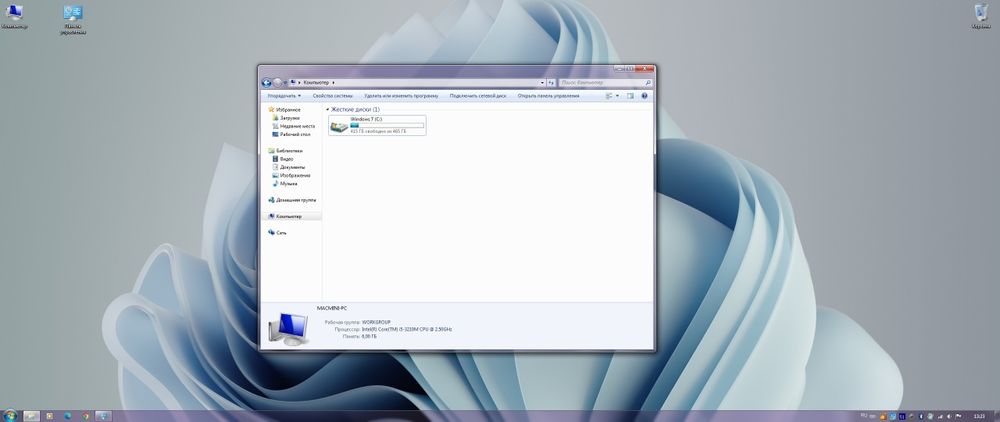This screenshot has height=422, width=1000.
Task: Click the Action Center flag tray icon
Action: click(x=959, y=416)
